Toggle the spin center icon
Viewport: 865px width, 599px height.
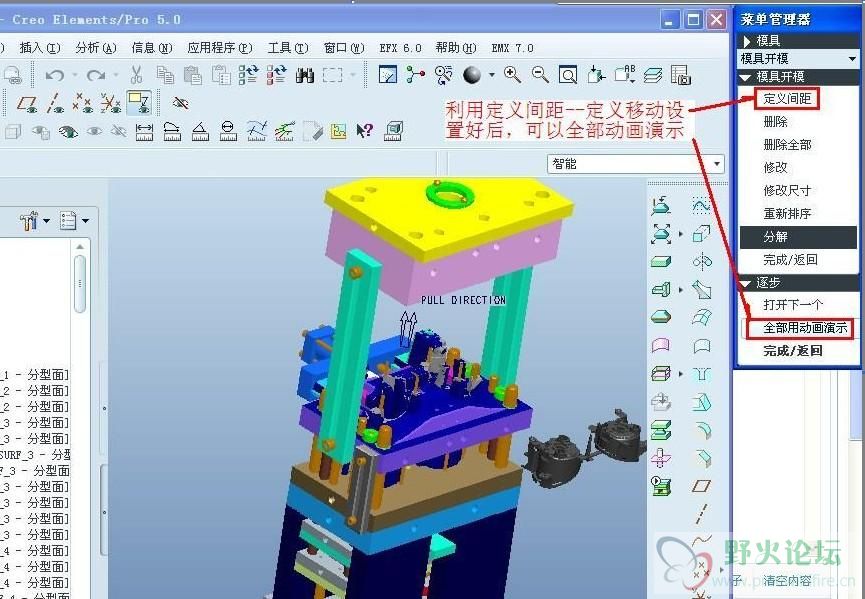click(x=415, y=74)
